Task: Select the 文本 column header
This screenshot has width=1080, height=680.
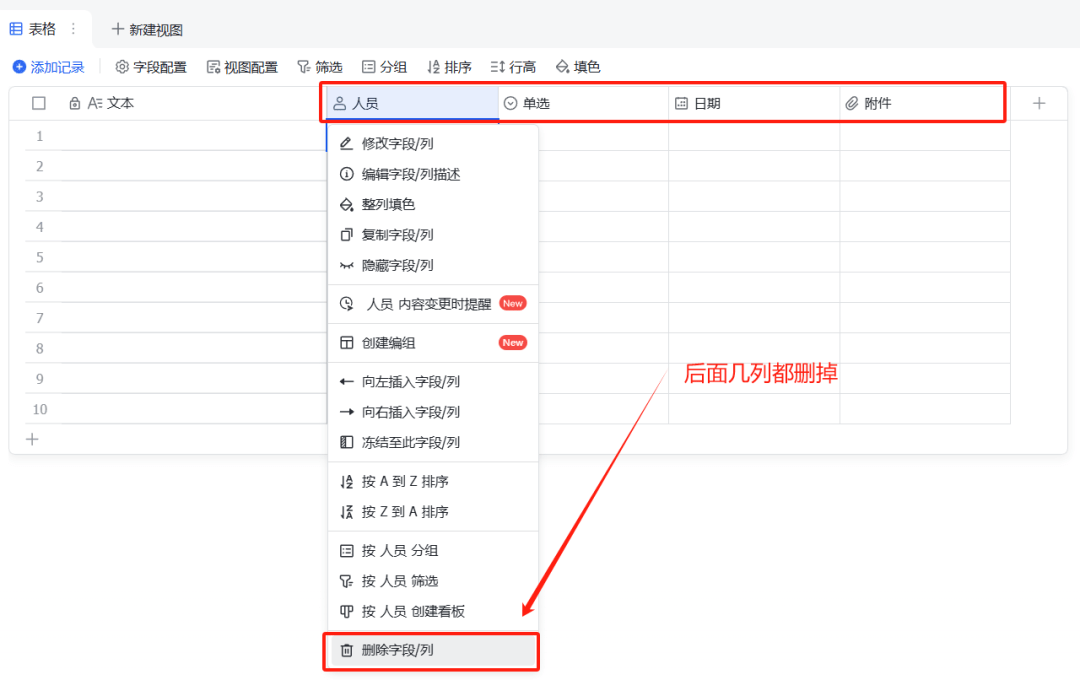Action: click(193, 103)
